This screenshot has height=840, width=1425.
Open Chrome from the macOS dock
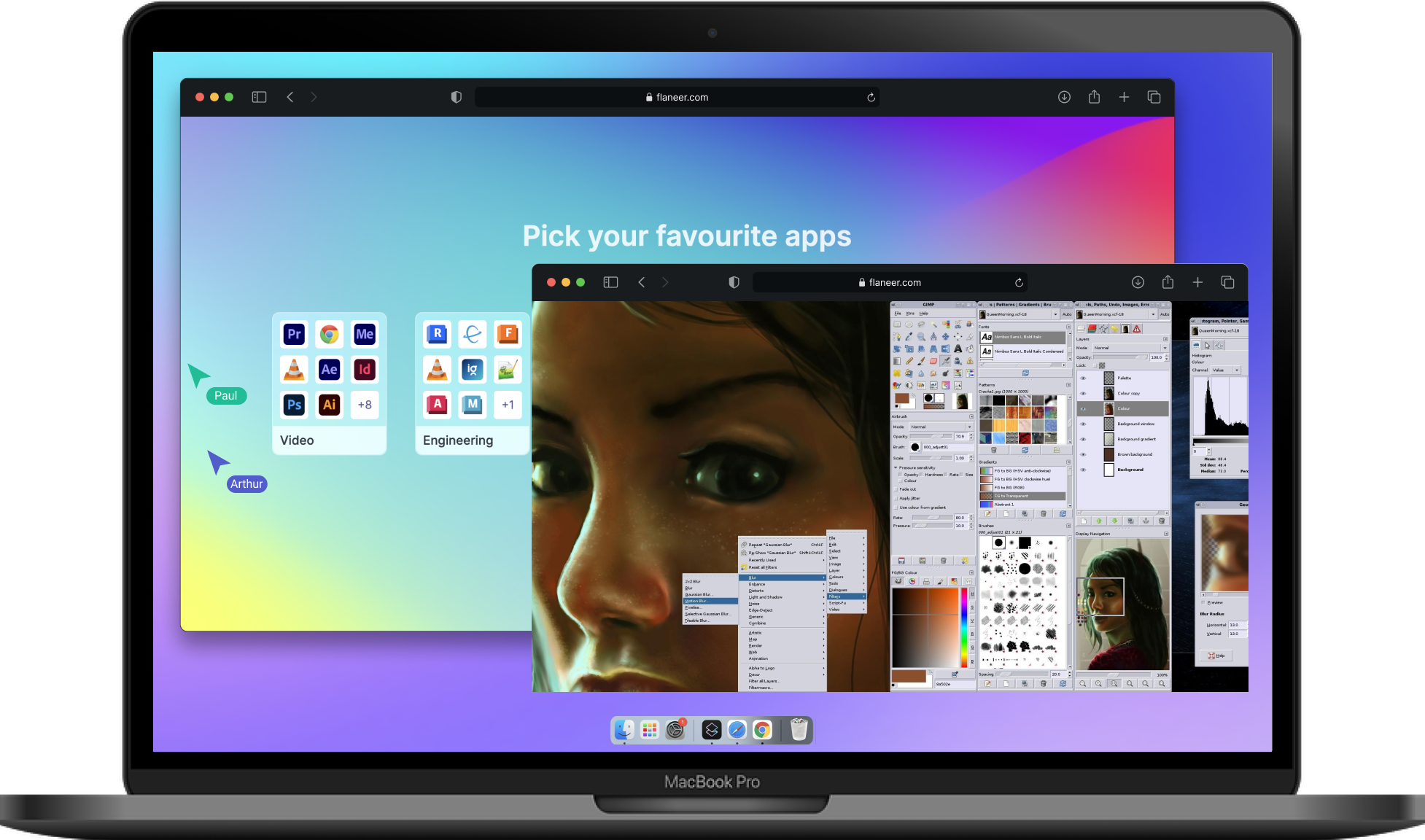pyautogui.click(x=762, y=730)
